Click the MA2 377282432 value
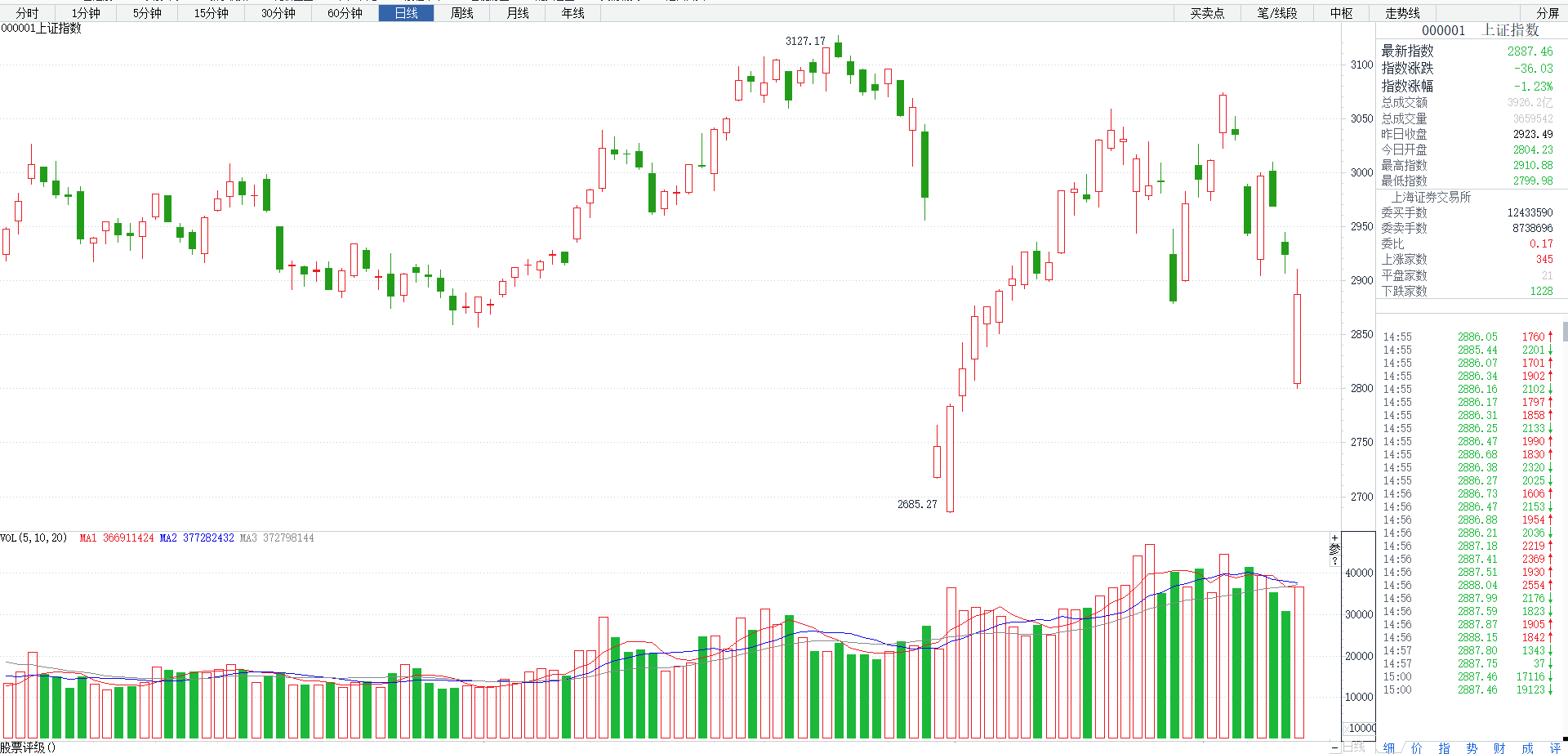 [197, 538]
